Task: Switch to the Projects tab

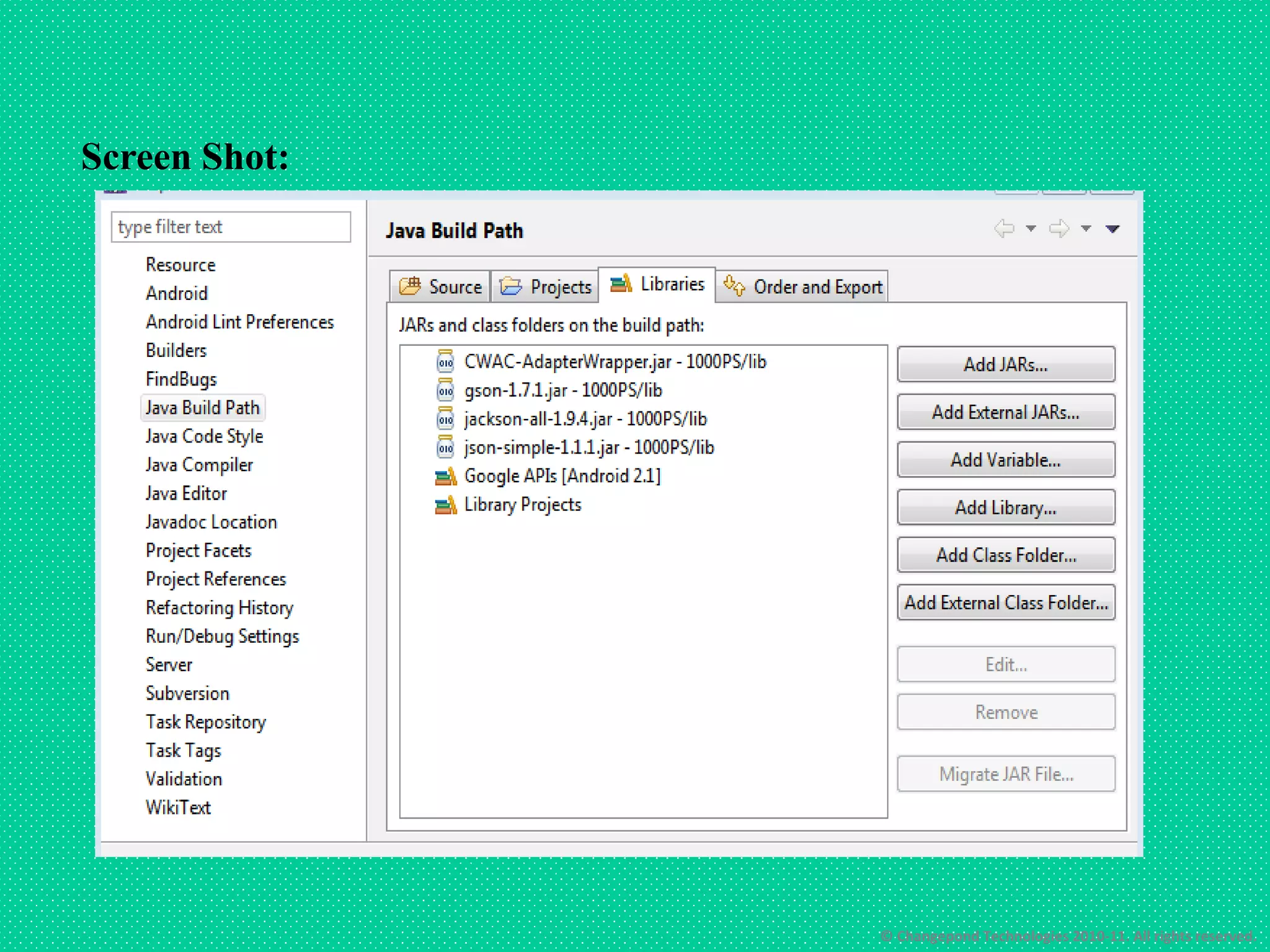Action: point(545,286)
